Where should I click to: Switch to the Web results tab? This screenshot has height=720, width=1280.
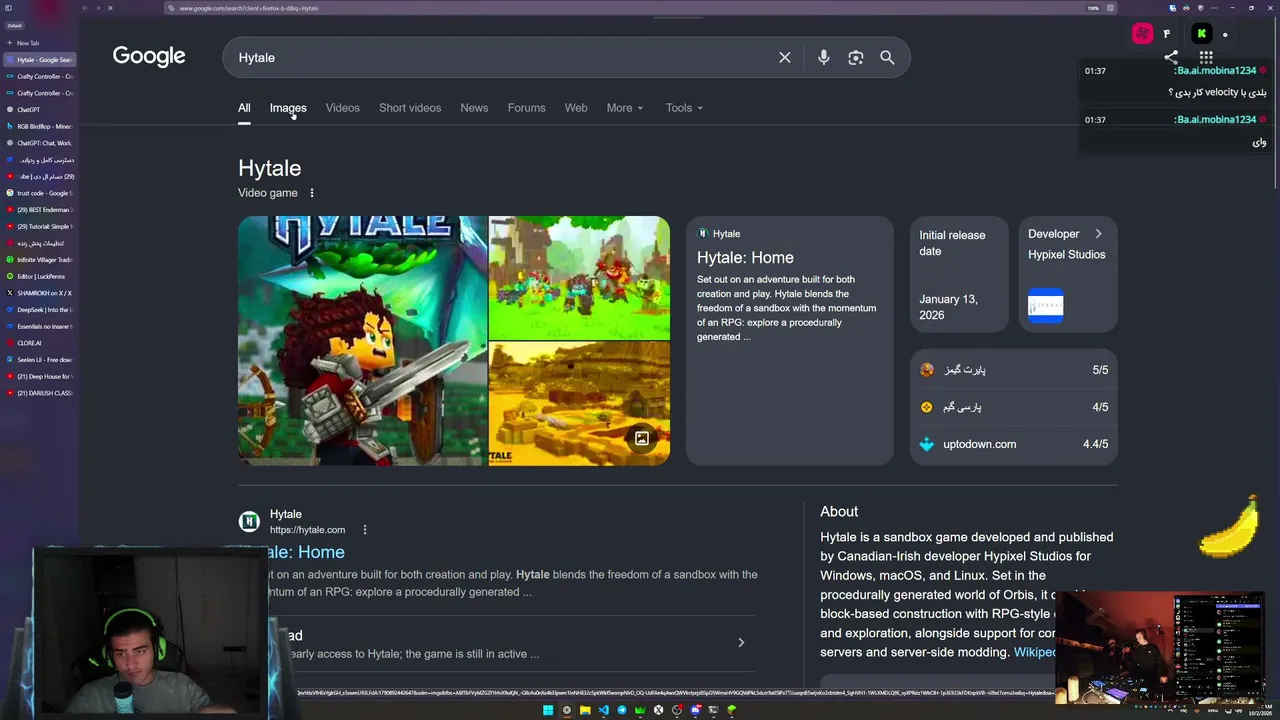click(x=576, y=108)
